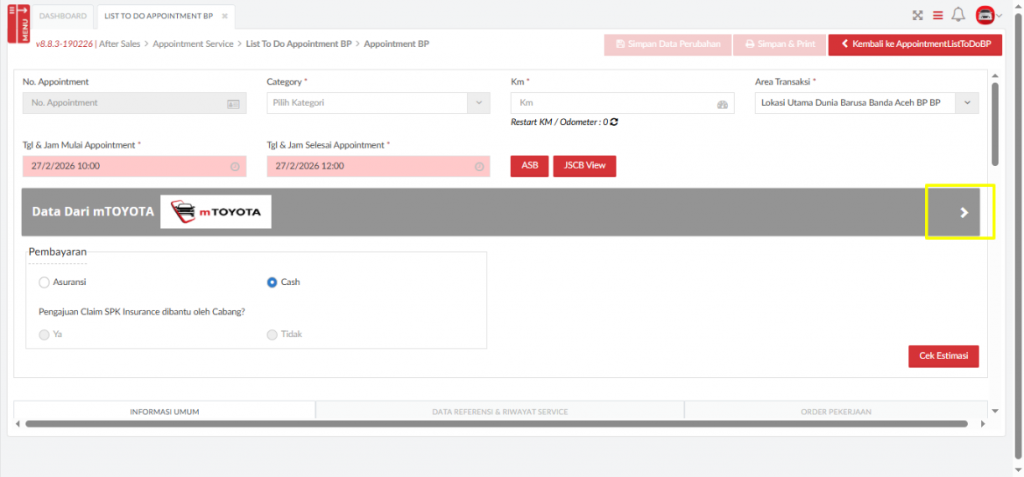Click clock icon in Tgl & Jam Mulai field
This screenshot has width=1024, height=477.
[x=235, y=167]
